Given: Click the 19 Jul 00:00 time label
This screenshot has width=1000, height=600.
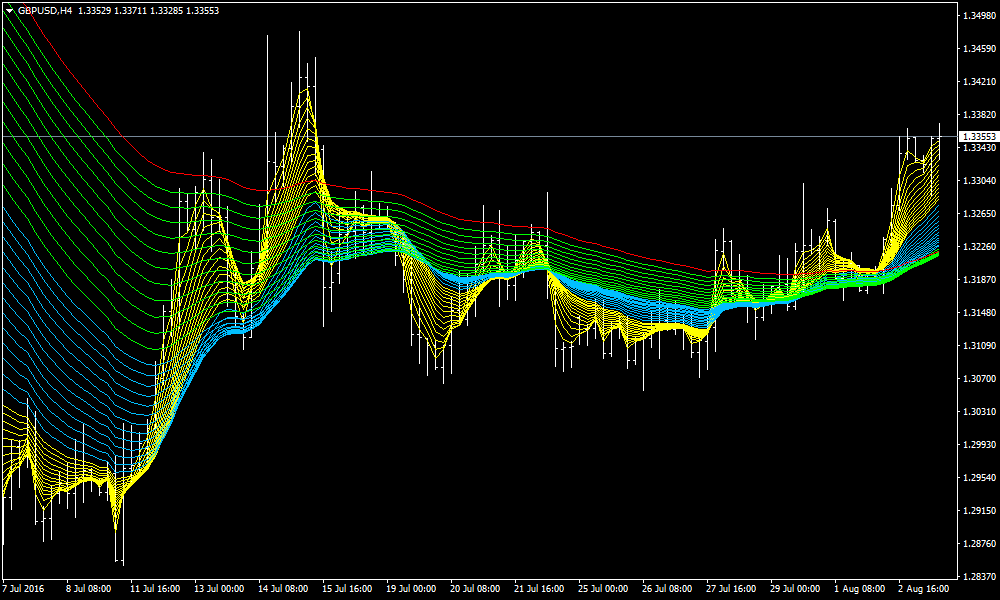Looking at the screenshot, I should coord(411,589).
